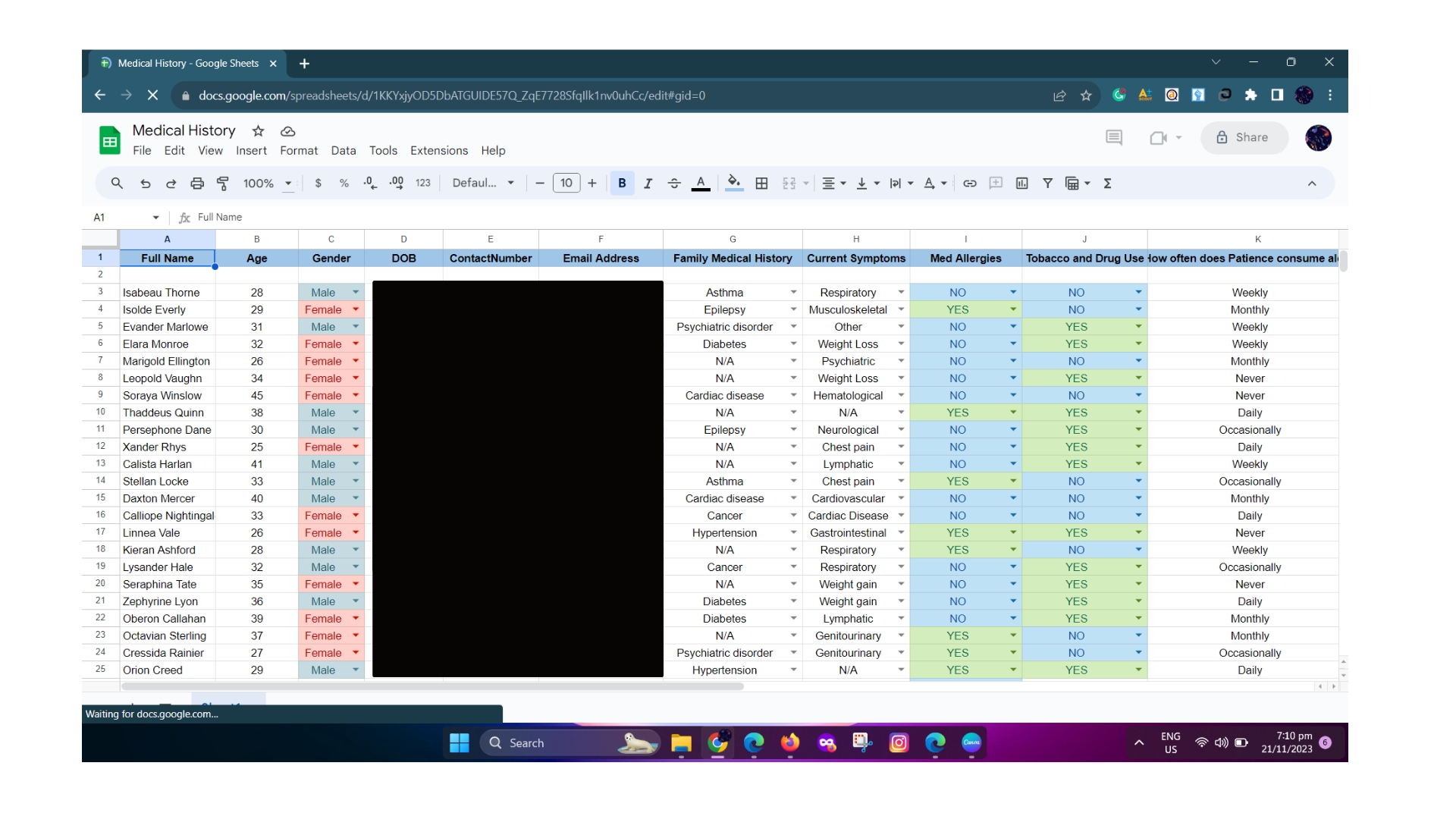Open Gender dropdown for Isabeau Thorne

[355, 293]
